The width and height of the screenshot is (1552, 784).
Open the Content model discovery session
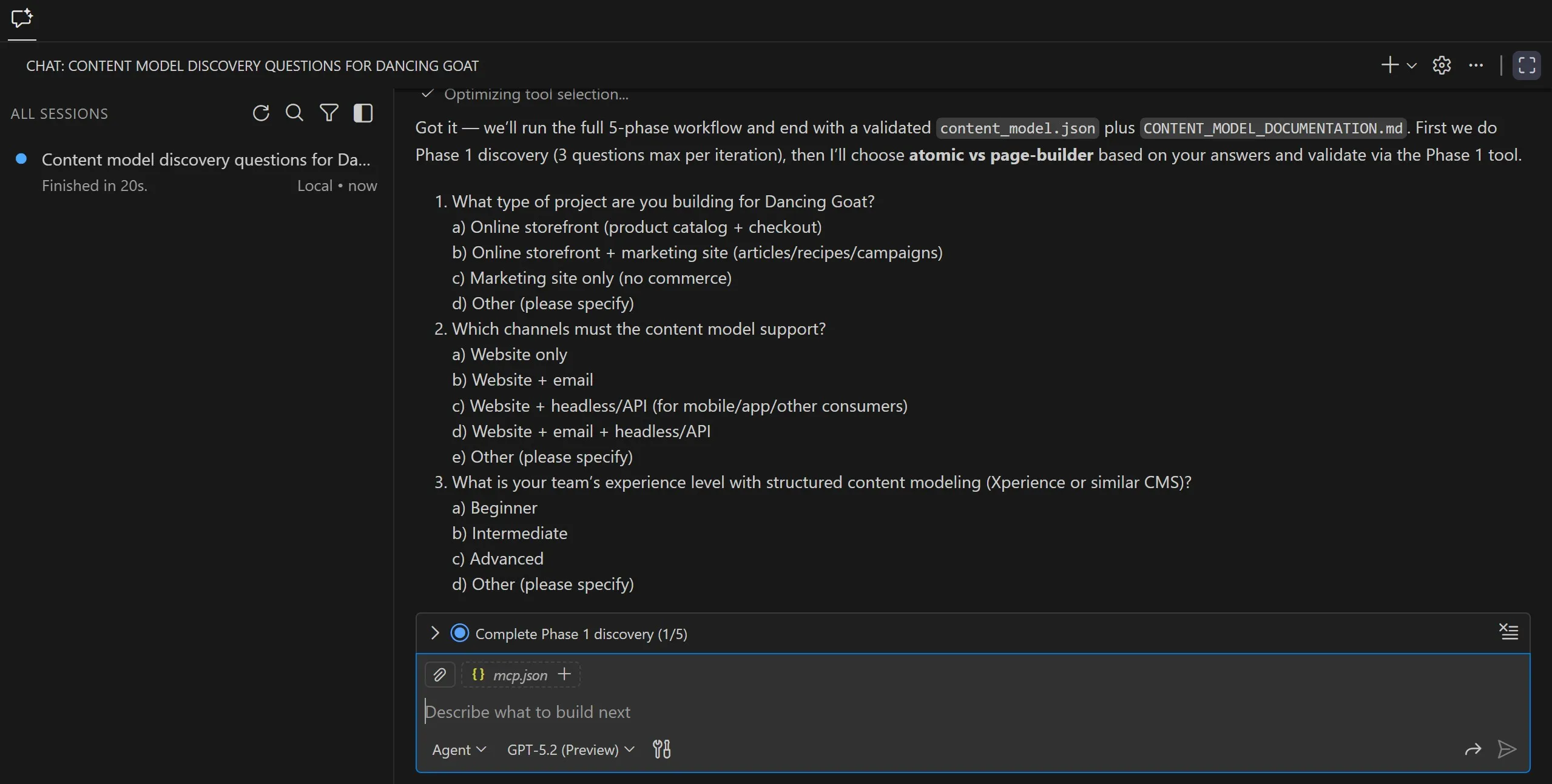pyautogui.click(x=205, y=159)
